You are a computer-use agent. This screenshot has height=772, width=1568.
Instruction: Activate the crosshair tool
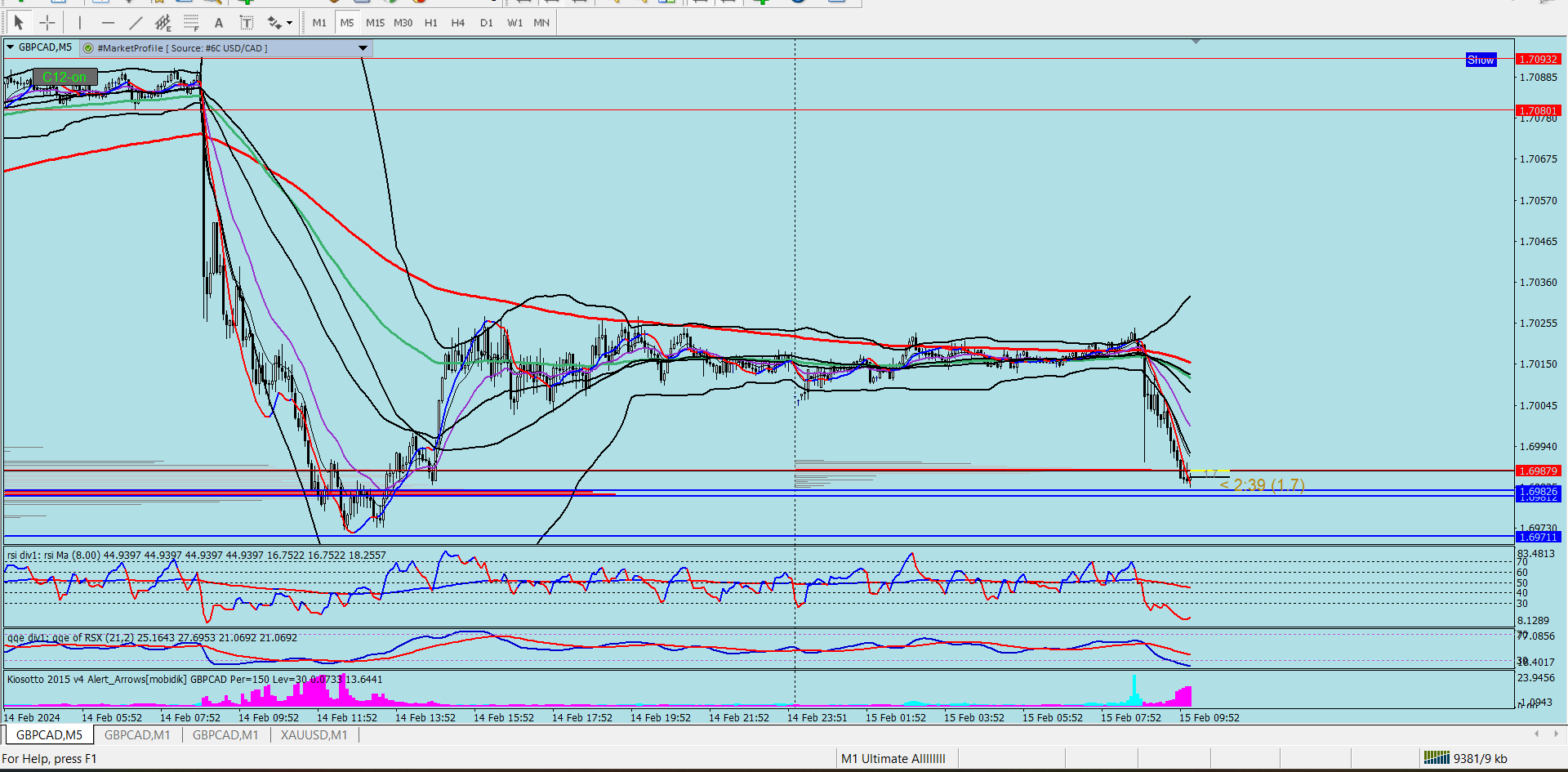pyautogui.click(x=47, y=23)
